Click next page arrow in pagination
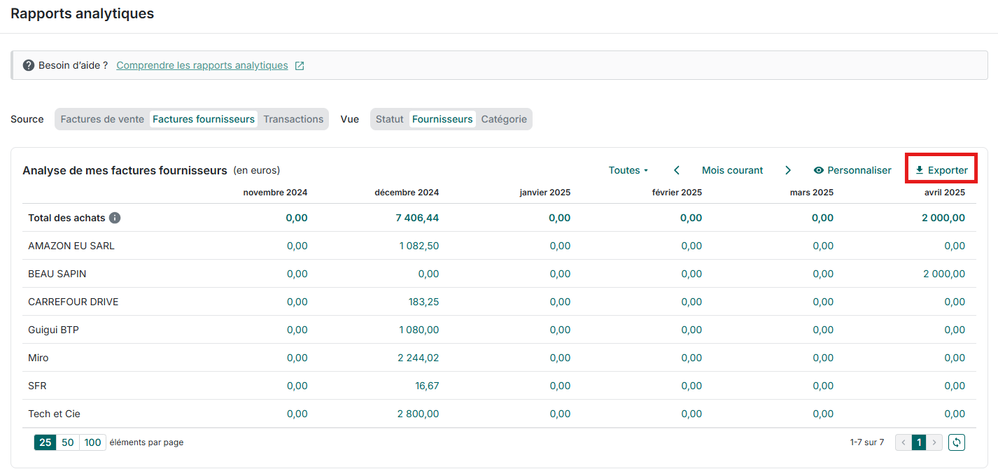 (935, 442)
